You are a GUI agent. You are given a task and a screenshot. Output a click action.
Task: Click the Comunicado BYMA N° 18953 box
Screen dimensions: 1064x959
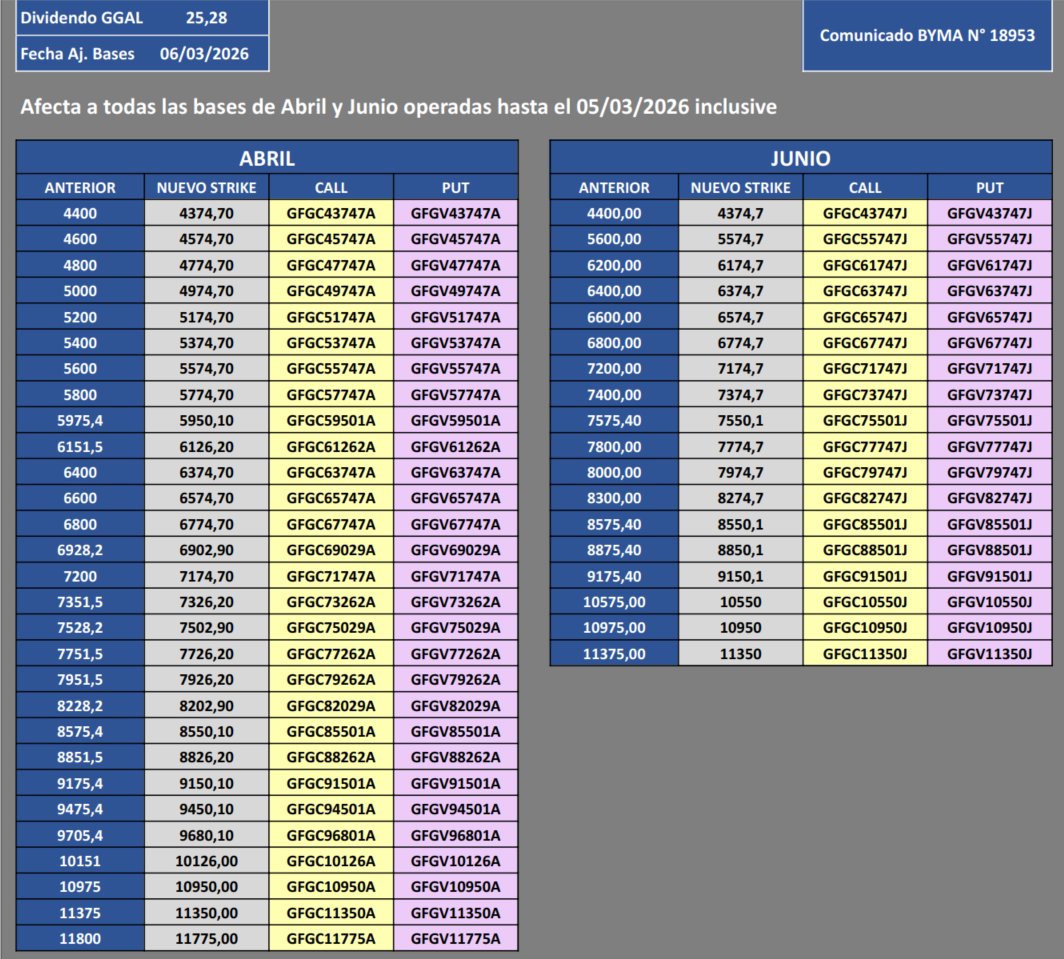coord(927,35)
